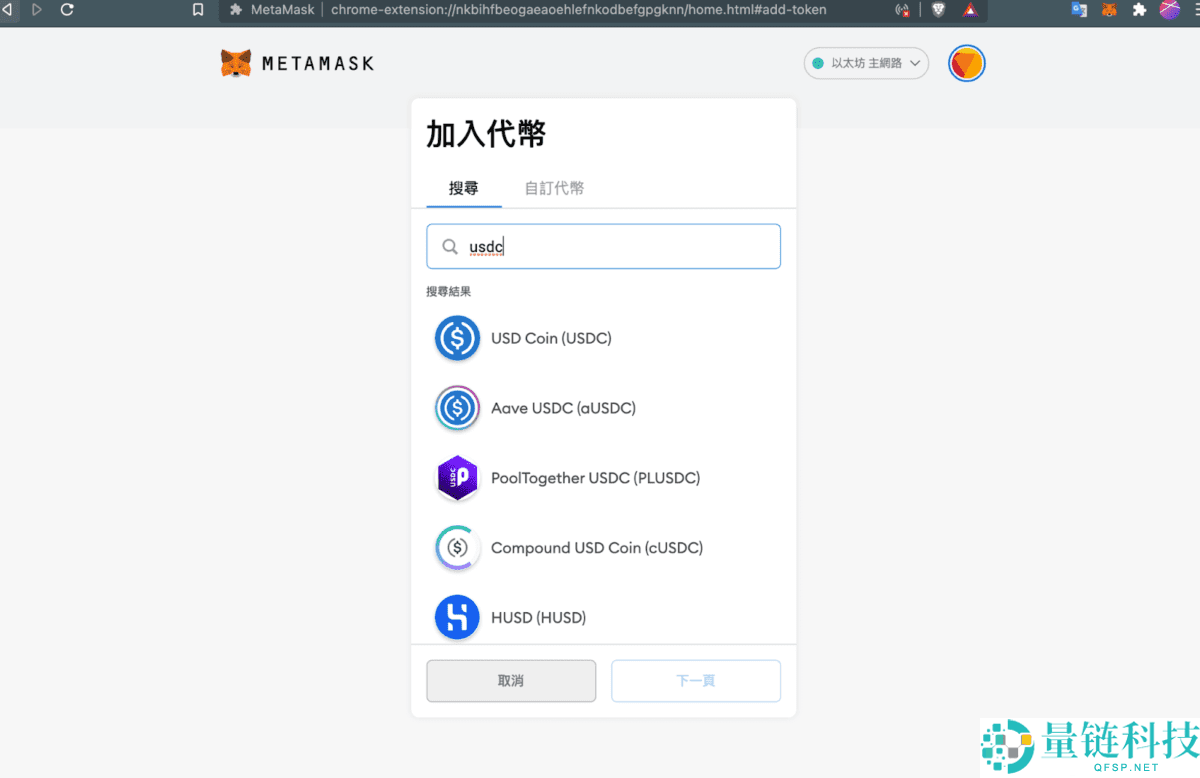The width and height of the screenshot is (1200, 778).
Task: Click the Aave USDC token logo
Action: pyautogui.click(x=457, y=408)
